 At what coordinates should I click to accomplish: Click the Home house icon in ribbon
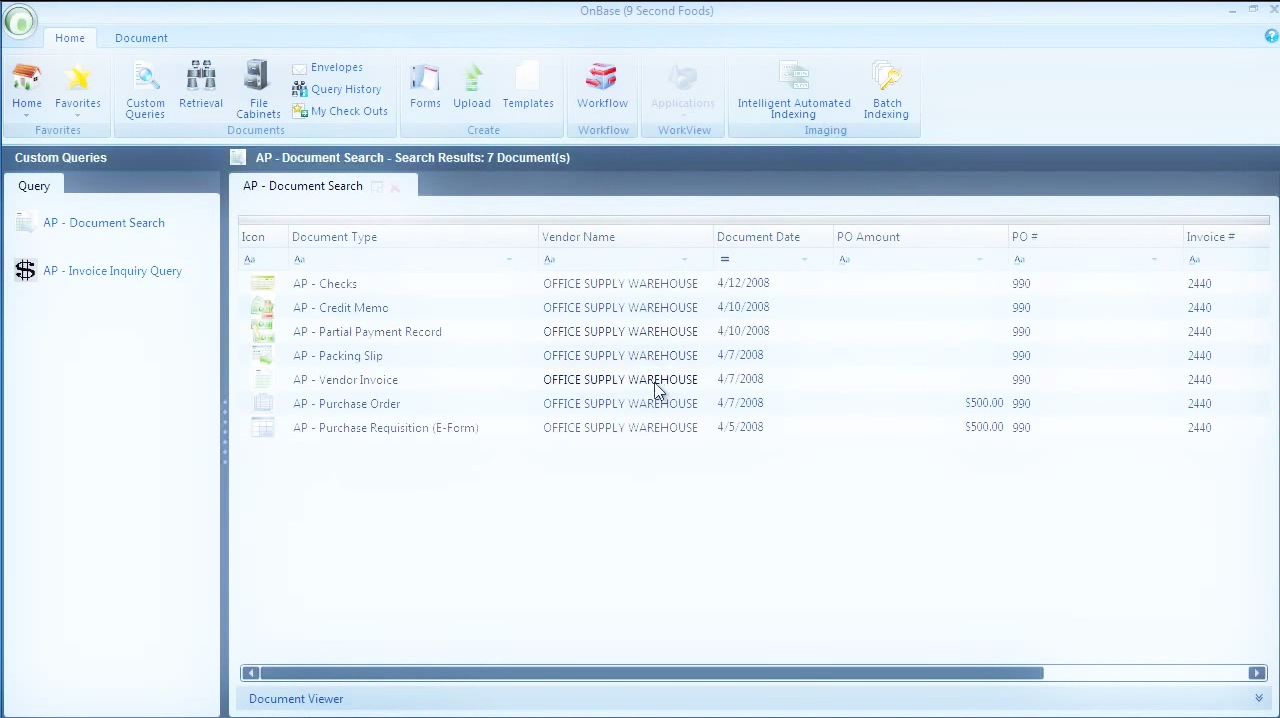27,77
